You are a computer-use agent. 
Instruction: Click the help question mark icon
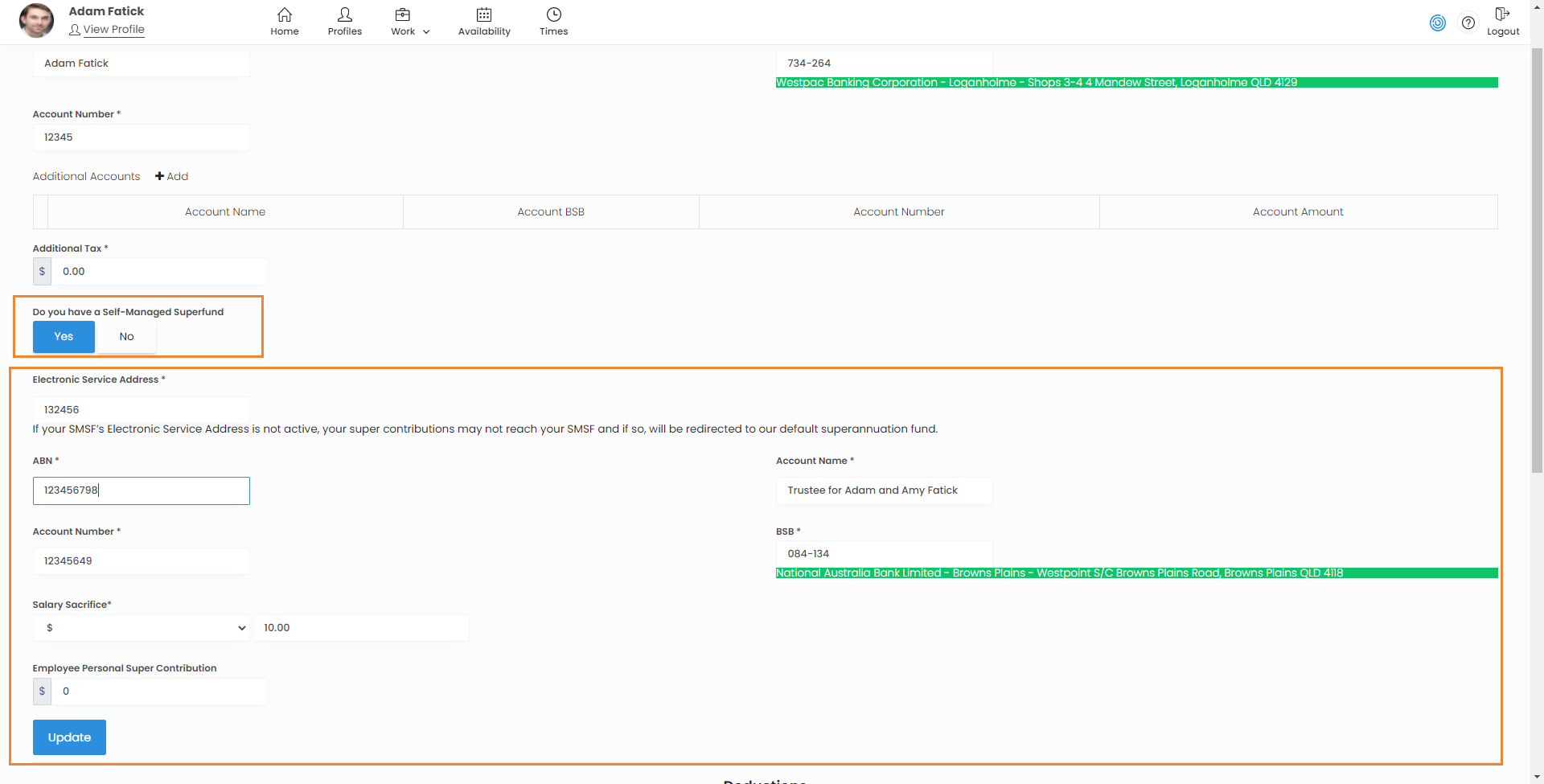pyautogui.click(x=1468, y=23)
